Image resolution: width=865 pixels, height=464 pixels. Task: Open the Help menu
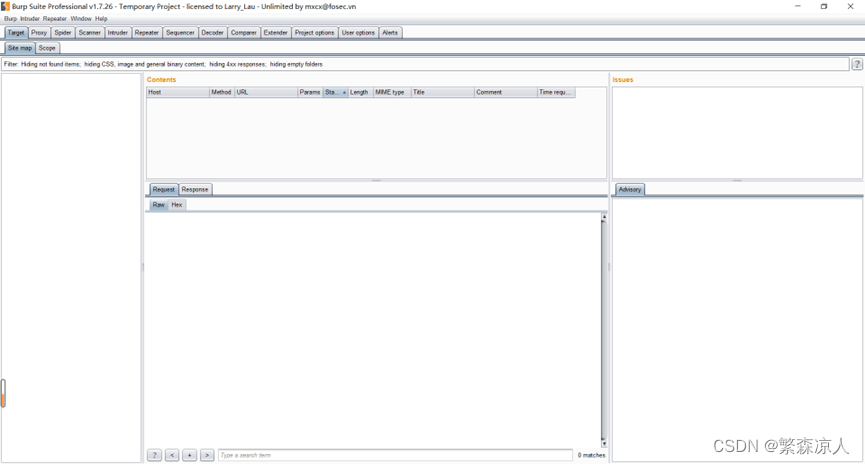click(x=101, y=19)
